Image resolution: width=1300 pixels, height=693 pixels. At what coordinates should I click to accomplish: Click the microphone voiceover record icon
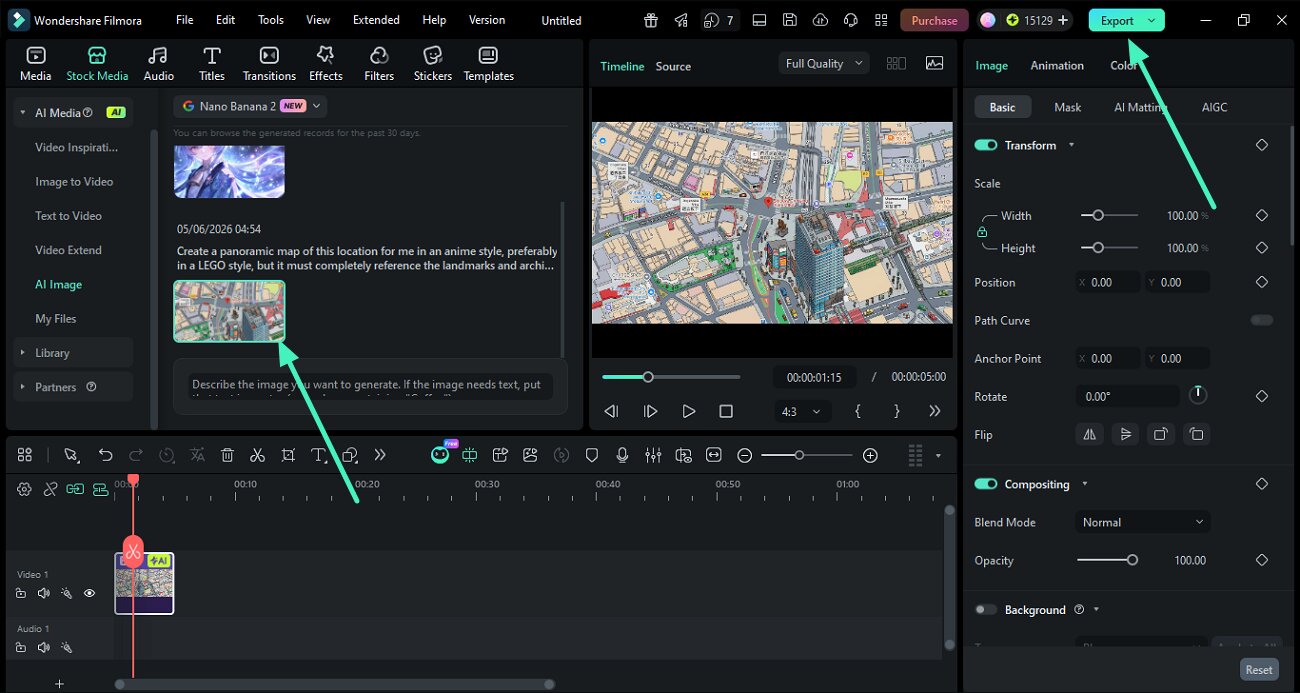622,455
